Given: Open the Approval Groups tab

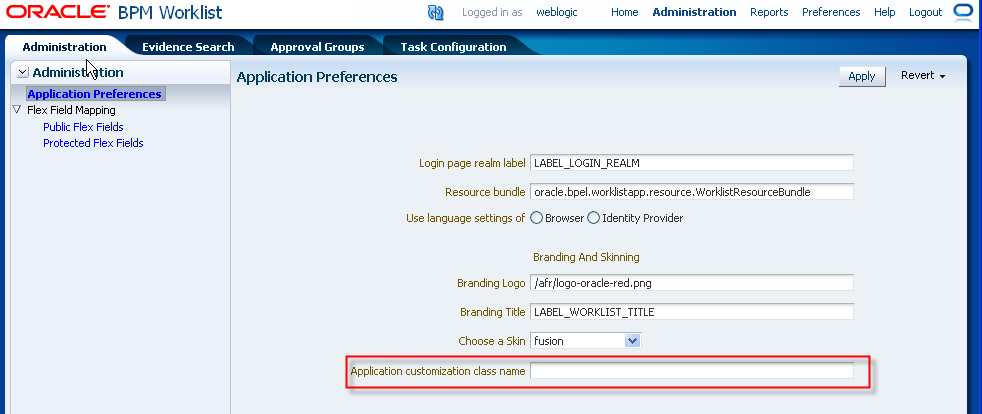Looking at the screenshot, I should (x=317, y=47).
